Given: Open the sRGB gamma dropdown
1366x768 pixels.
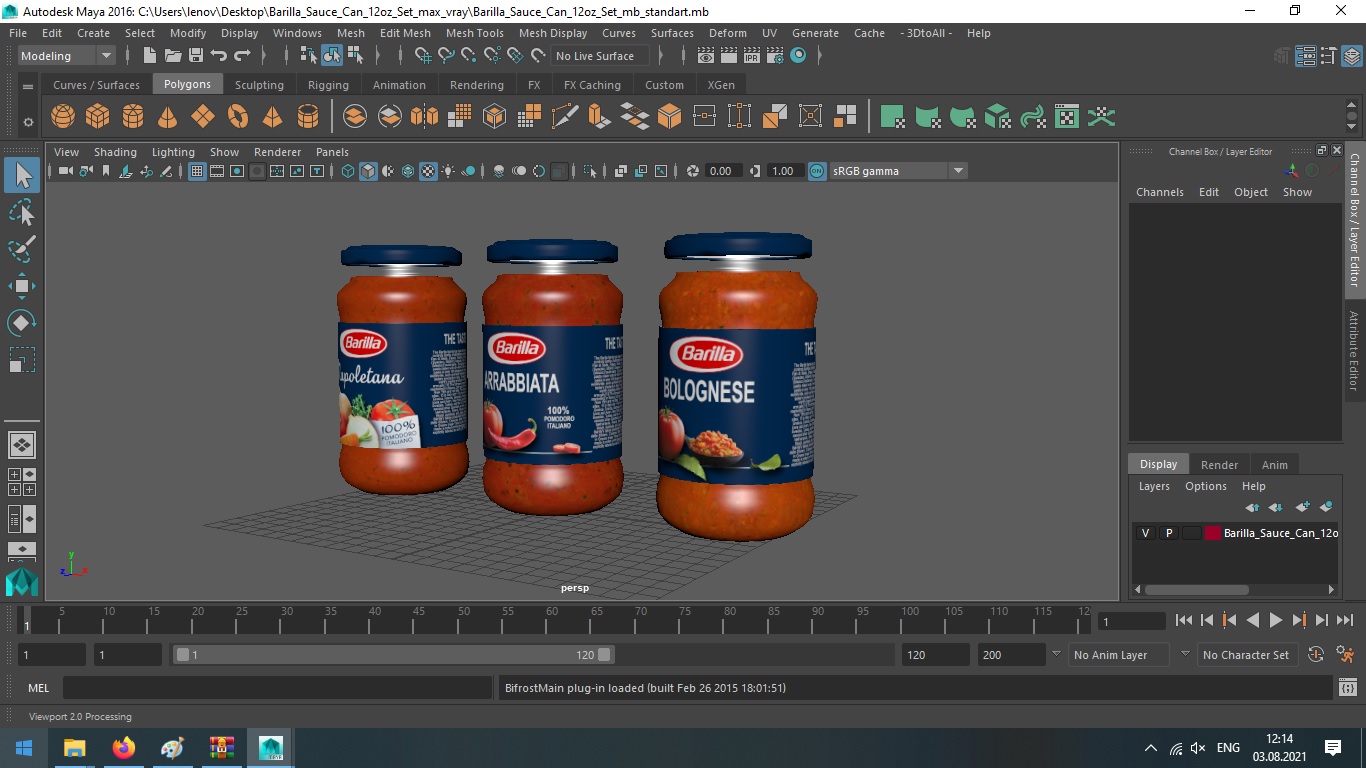Looking at the screenshot, I should coord(898,171).
